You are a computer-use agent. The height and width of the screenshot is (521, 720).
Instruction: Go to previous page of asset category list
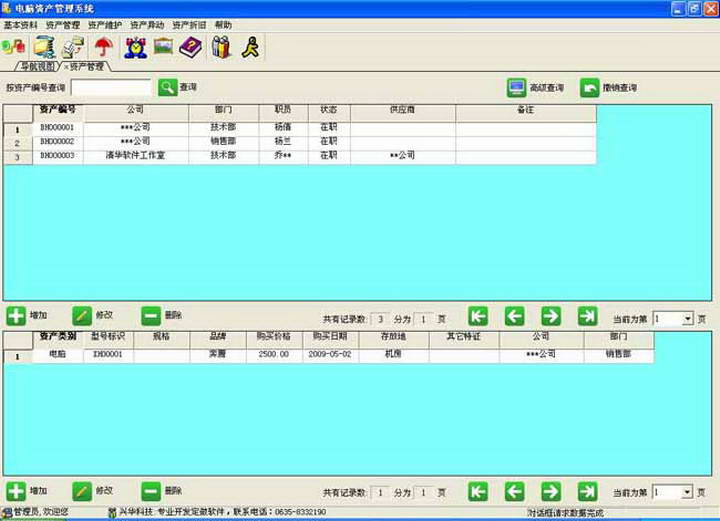514,492
